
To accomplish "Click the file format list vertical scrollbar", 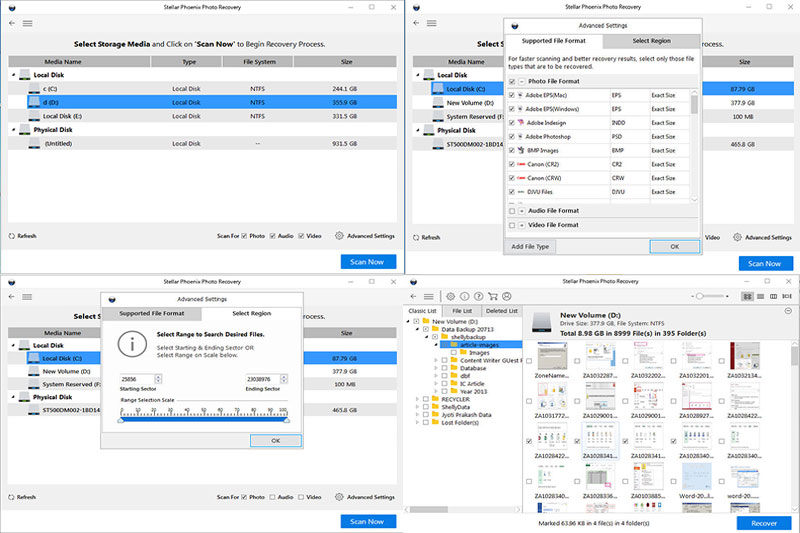I will 694,146.
